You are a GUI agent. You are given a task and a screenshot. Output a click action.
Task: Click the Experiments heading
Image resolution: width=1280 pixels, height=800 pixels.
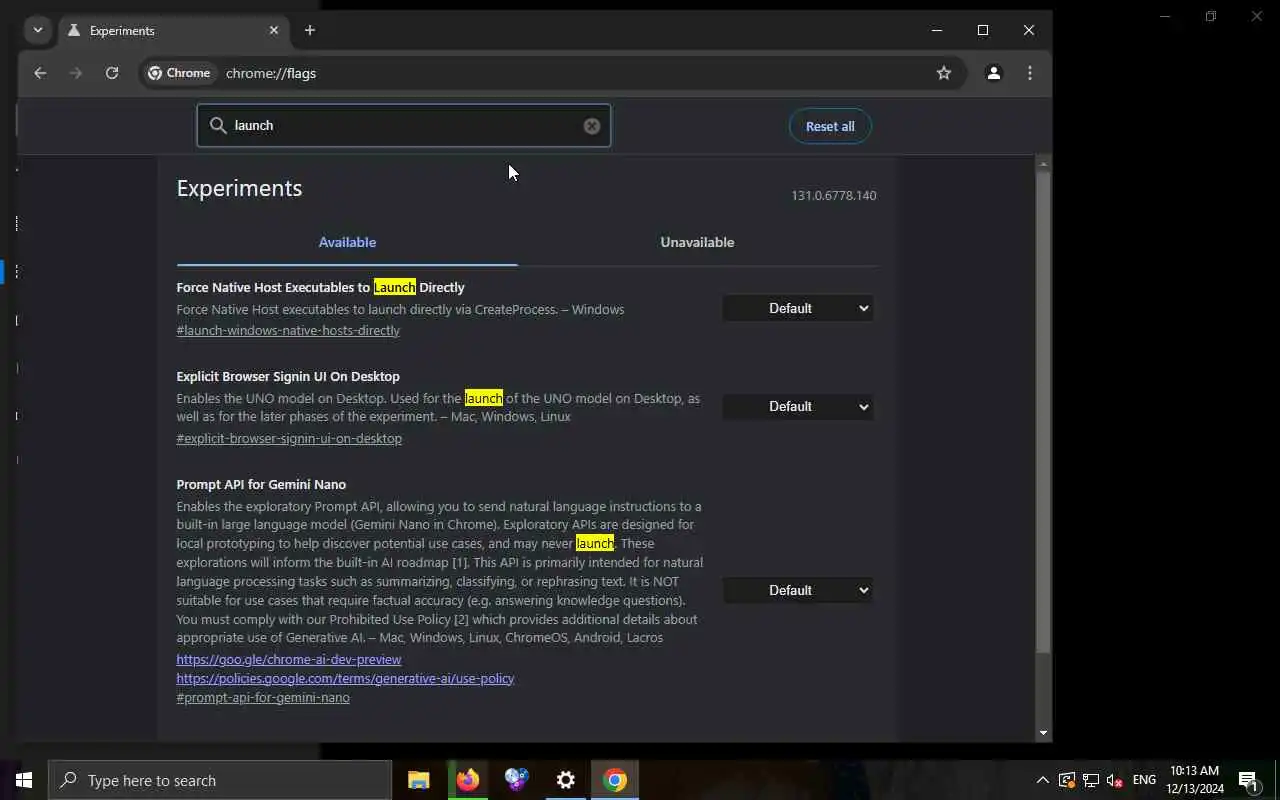click(239, 188)
